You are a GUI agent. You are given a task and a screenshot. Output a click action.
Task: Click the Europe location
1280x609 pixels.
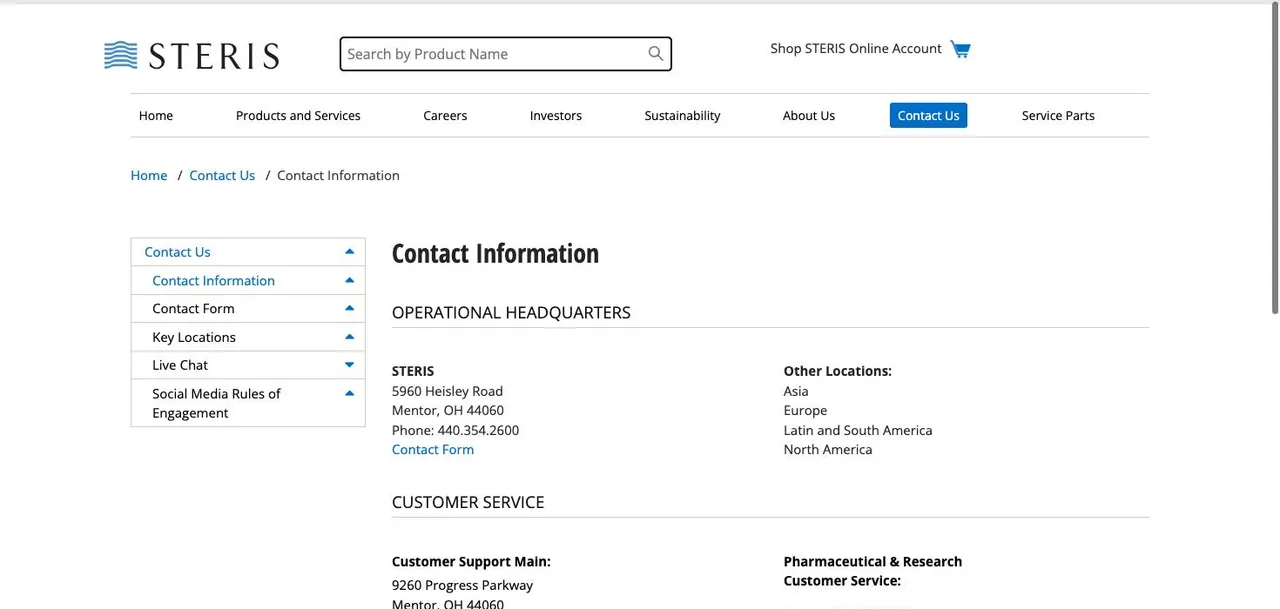(x=805, y=410)
